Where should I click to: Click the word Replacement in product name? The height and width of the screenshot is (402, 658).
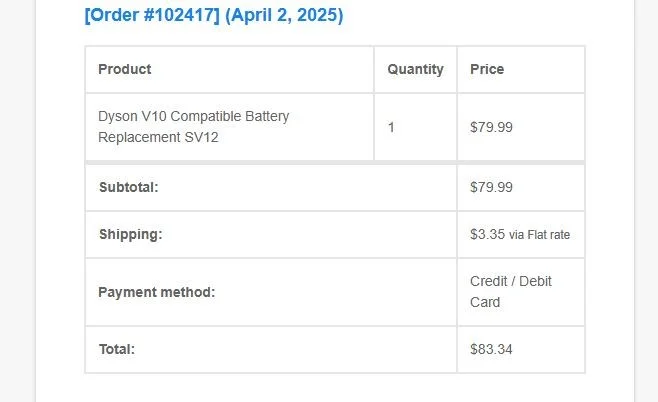click(138, 137)
